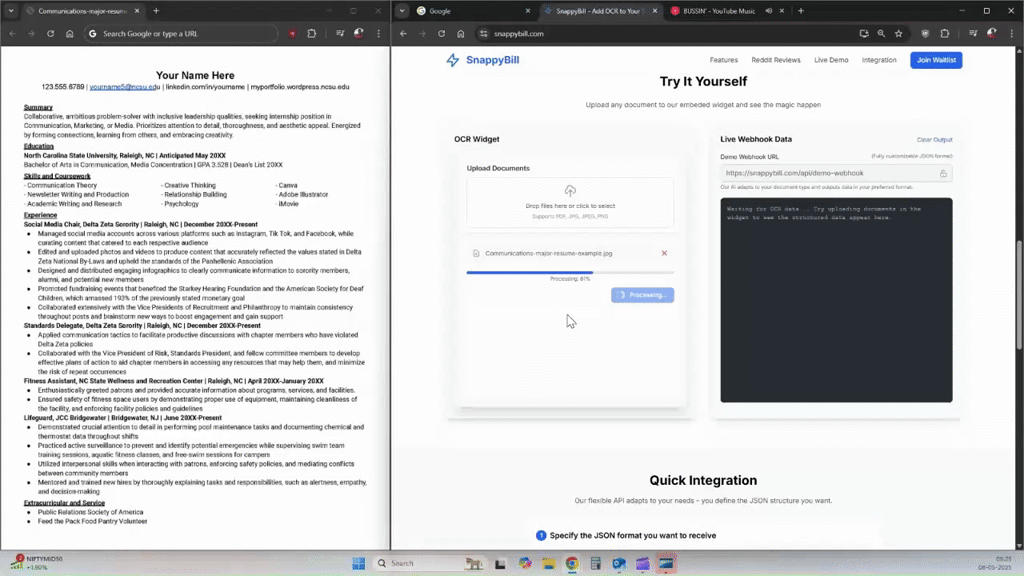Open a new tab in right browser window
This screenshot has height=576, width=1024.
pyautogui.click(x=801, y=11)
